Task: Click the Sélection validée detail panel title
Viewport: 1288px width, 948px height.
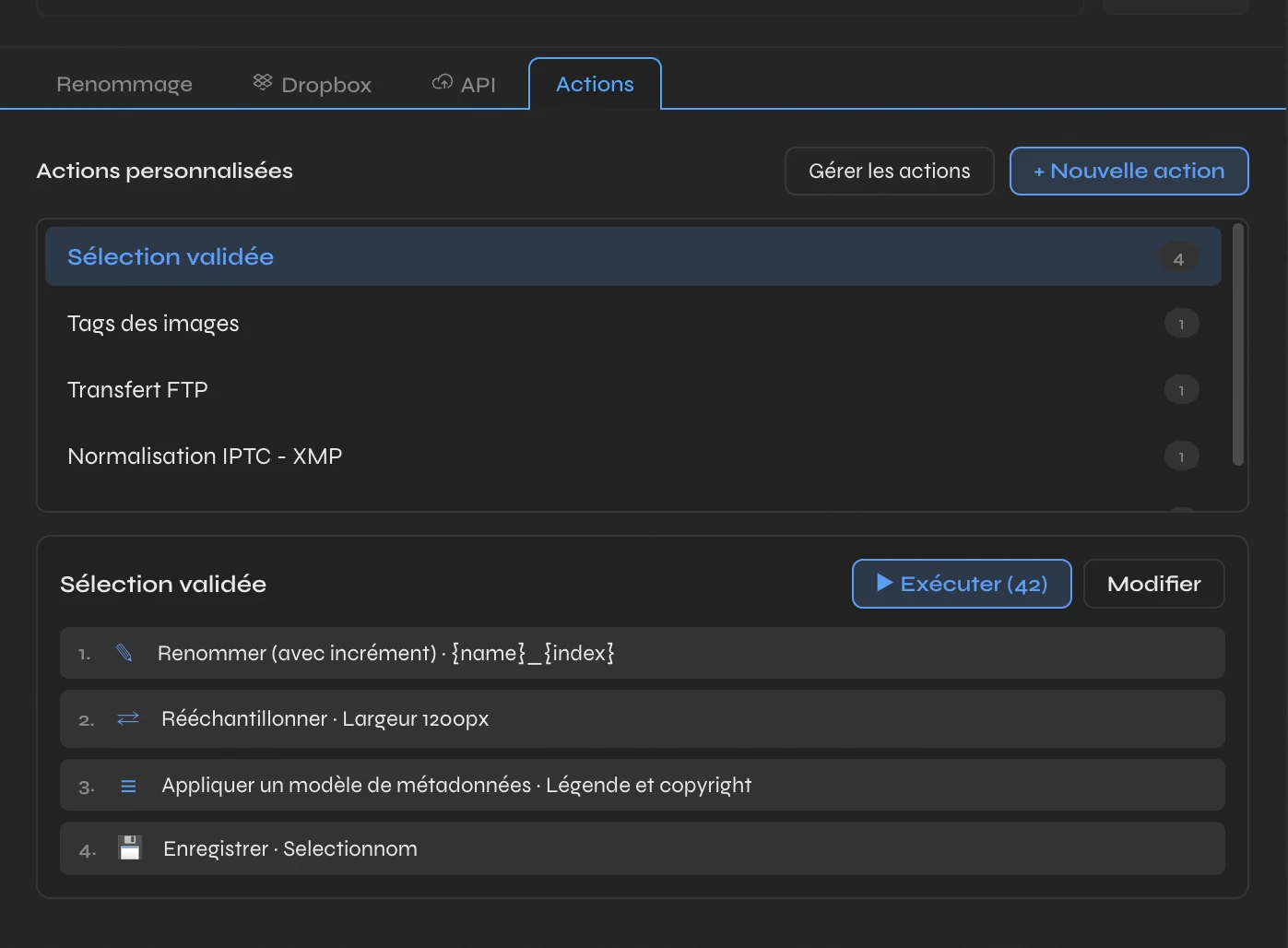Action: point(163,584)
